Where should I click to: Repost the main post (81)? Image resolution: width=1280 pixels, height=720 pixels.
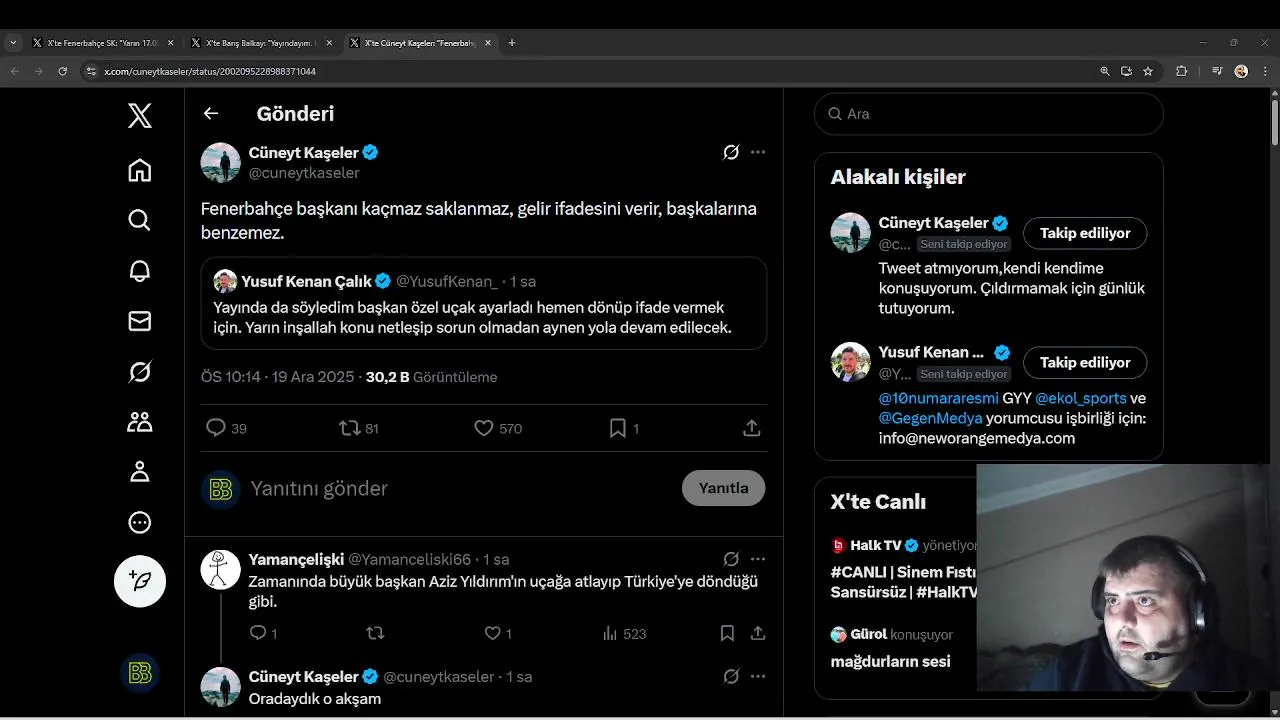(x=359, y=428)
